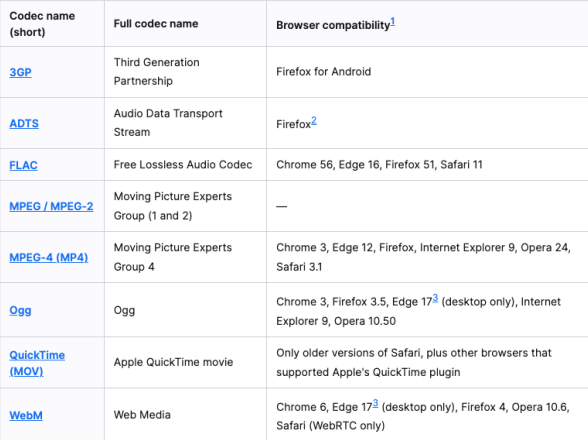Follow the FLAC link
The width and height of the screenshot is (588, 440).
[23, 165]
